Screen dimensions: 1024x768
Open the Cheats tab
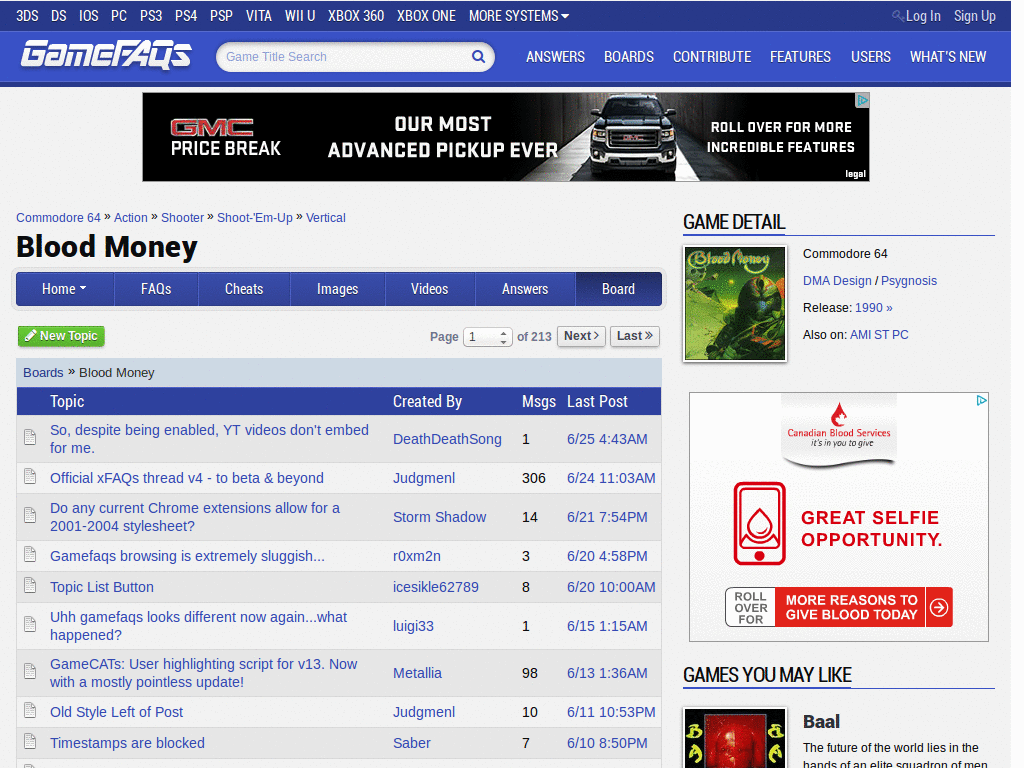click(x=244, y=289)
